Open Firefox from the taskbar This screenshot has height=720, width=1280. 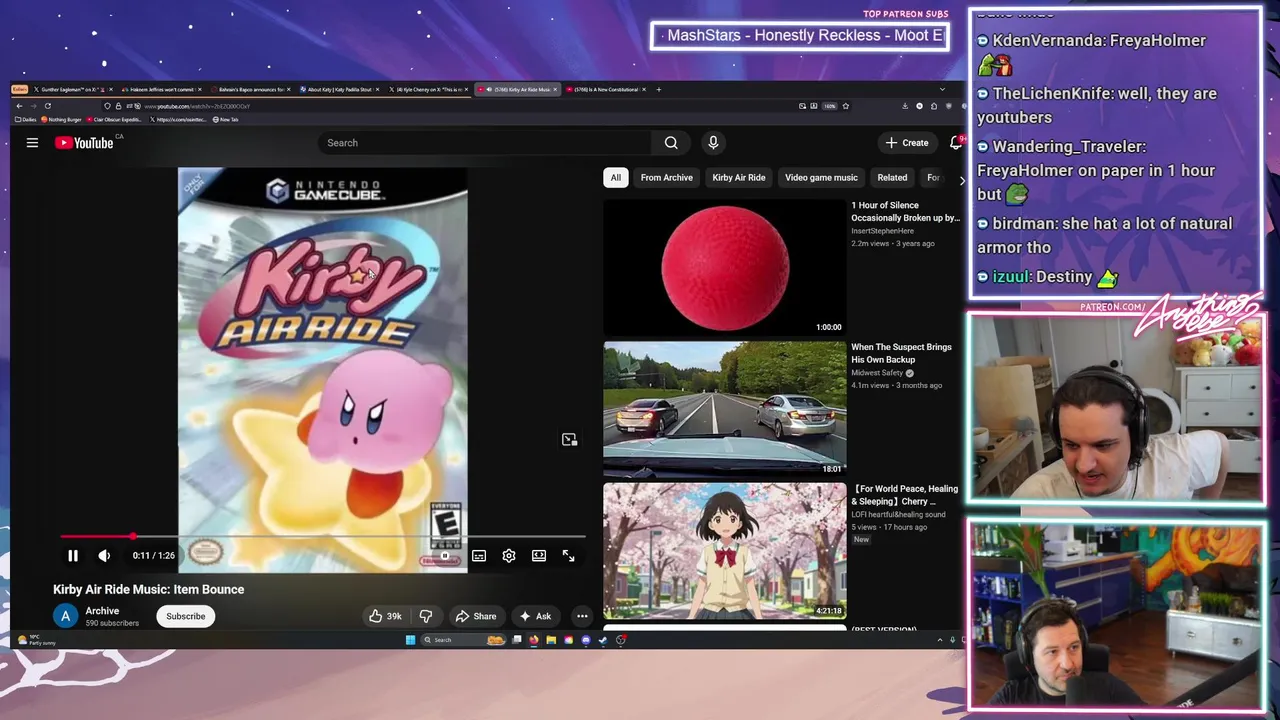534,640
